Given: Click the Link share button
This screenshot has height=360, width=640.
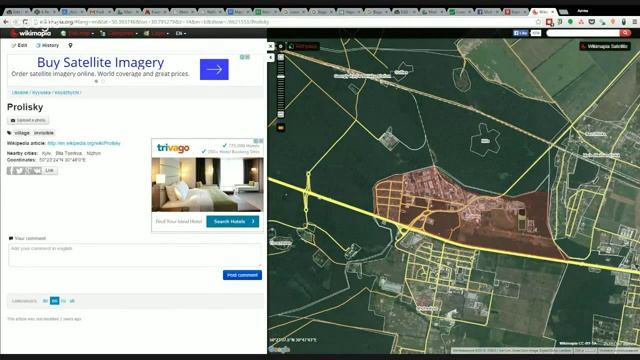Looking at the screenshot, I should coord(50,171).
